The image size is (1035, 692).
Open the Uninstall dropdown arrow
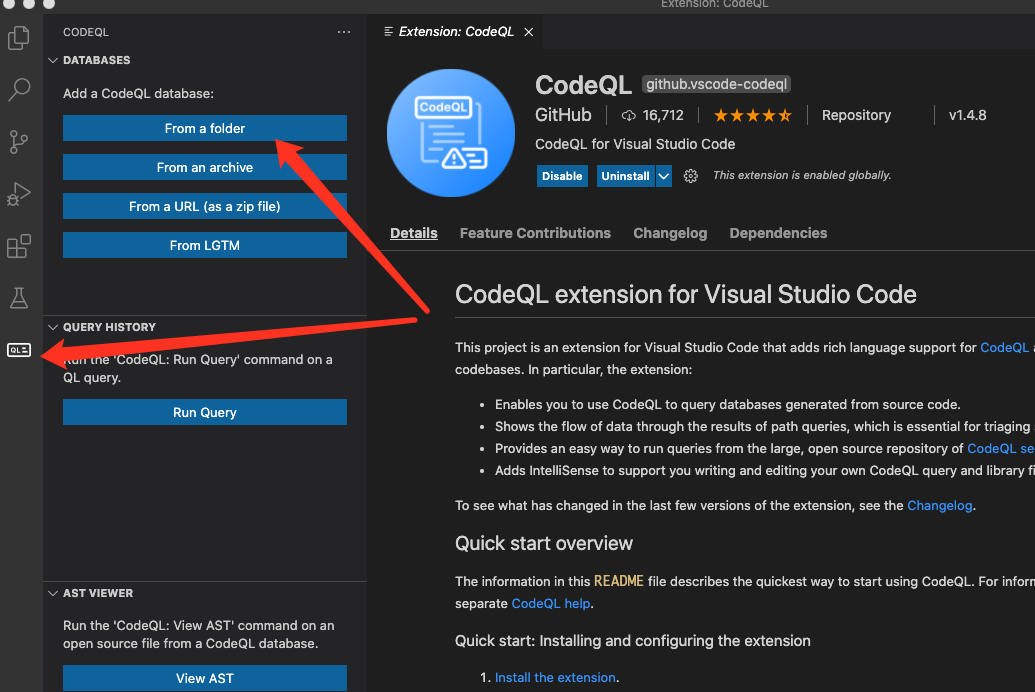[664, 176]
